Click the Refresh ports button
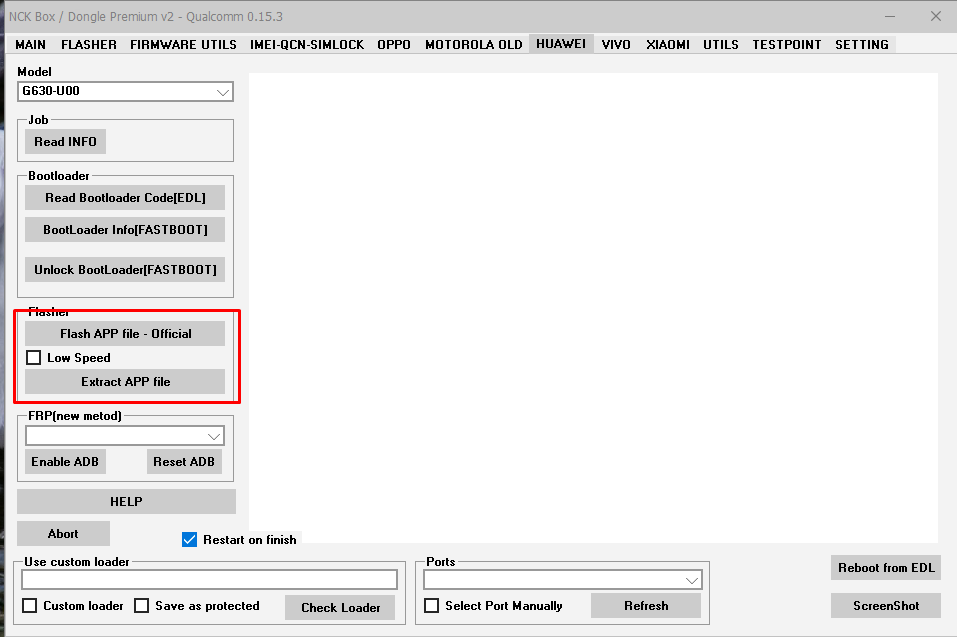The width and height of the screenshot is (957, 637). [646, 606]
